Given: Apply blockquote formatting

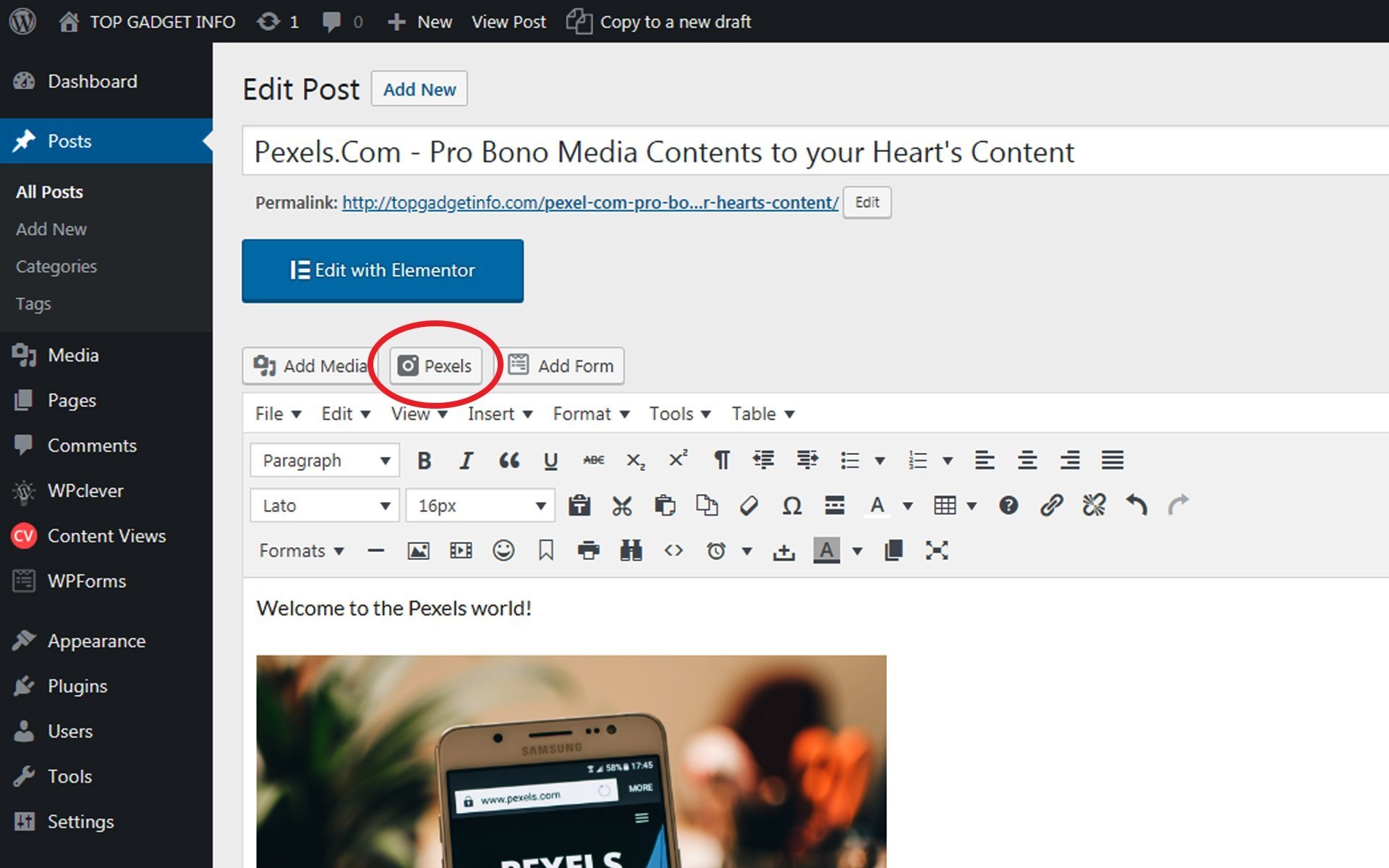Looking at the screenshot, I should point(509,460).
